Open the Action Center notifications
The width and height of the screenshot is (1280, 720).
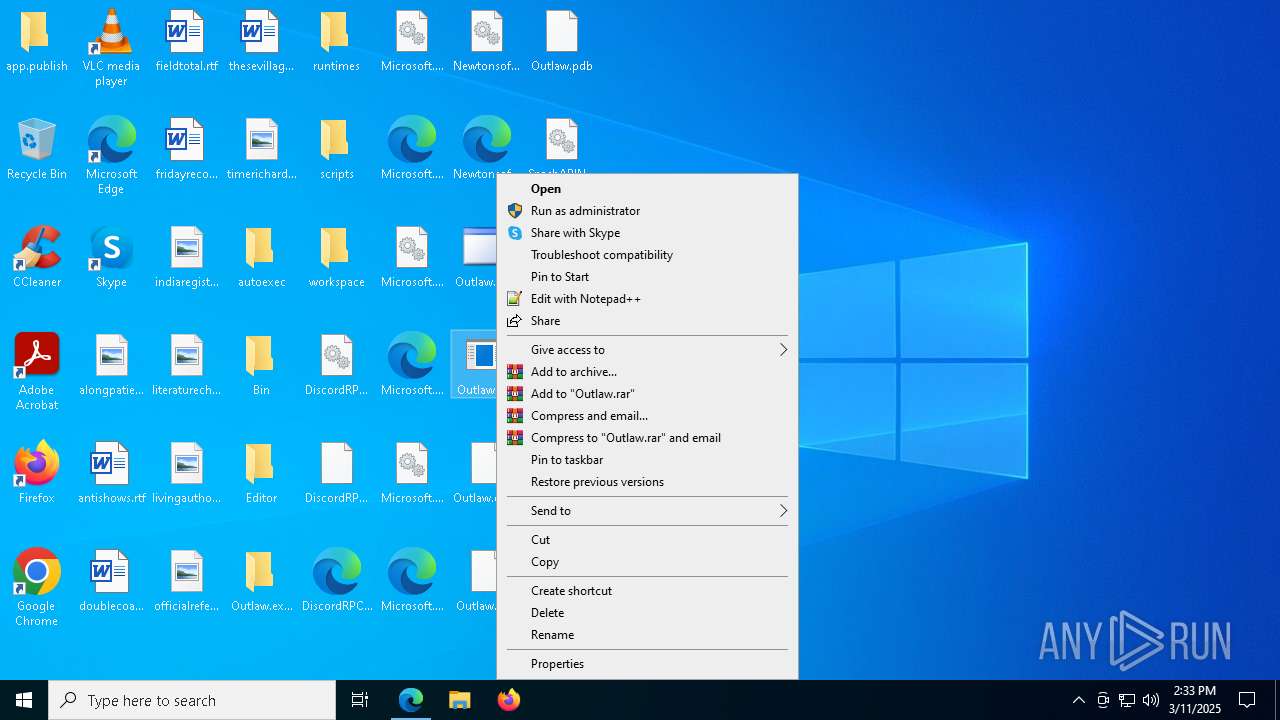click(x=1247, y=700)
